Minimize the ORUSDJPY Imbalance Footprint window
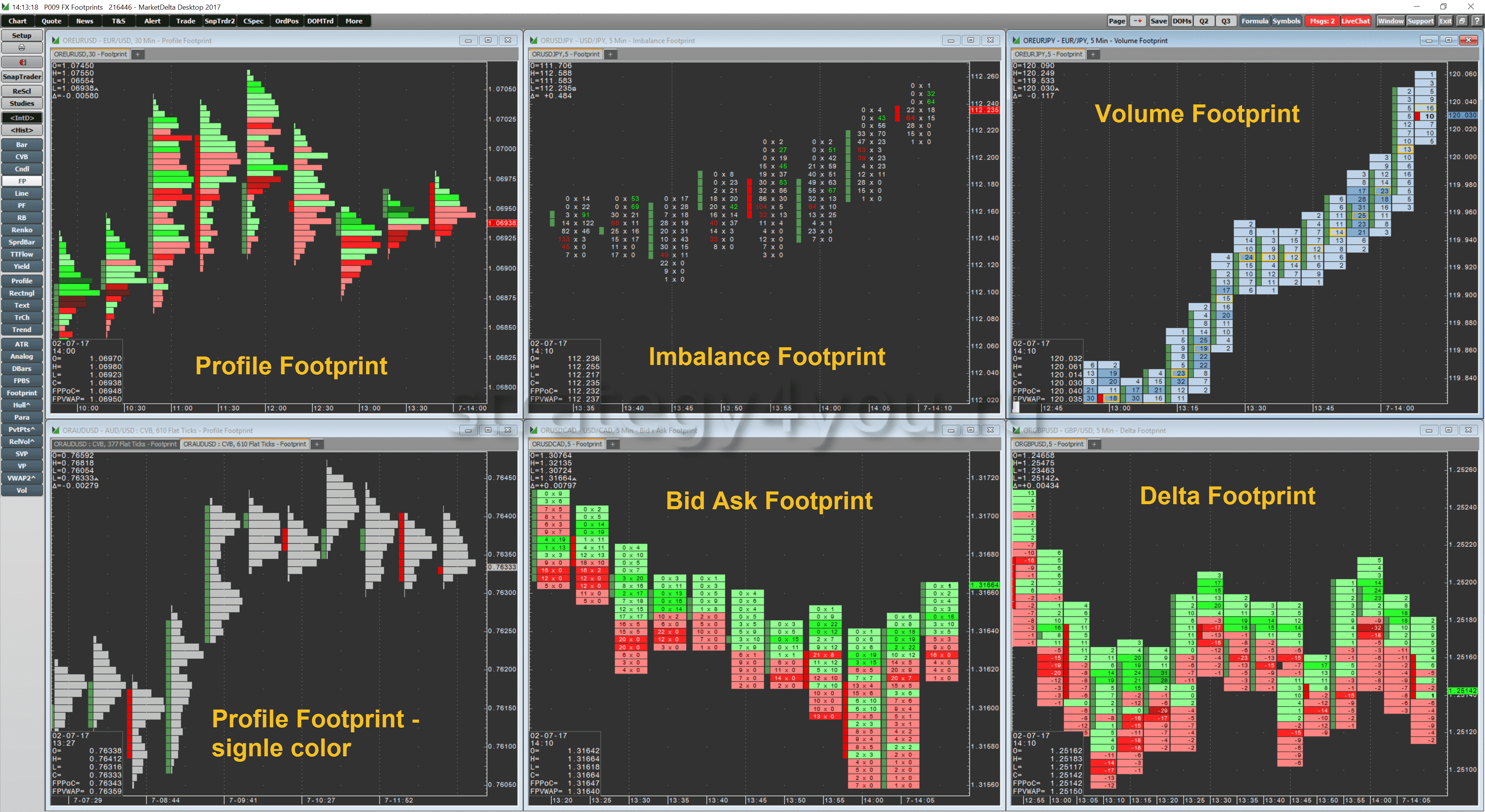Viewport: 1485px width, 812px height. pos(951,40)
